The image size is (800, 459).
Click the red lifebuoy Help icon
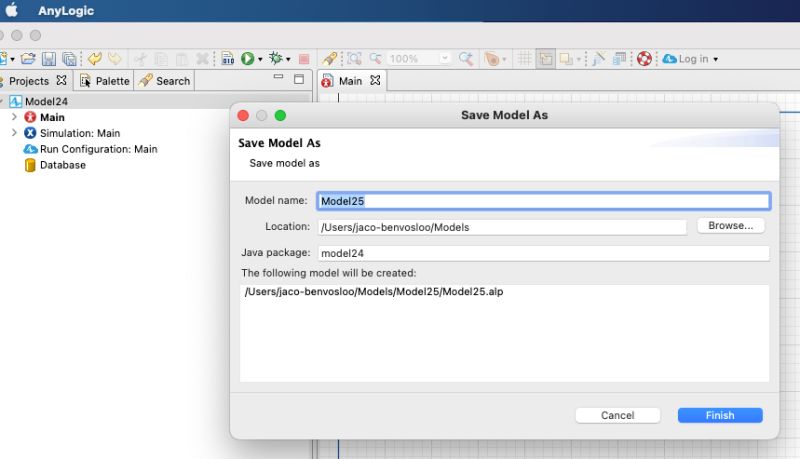[x=644, y=59]
